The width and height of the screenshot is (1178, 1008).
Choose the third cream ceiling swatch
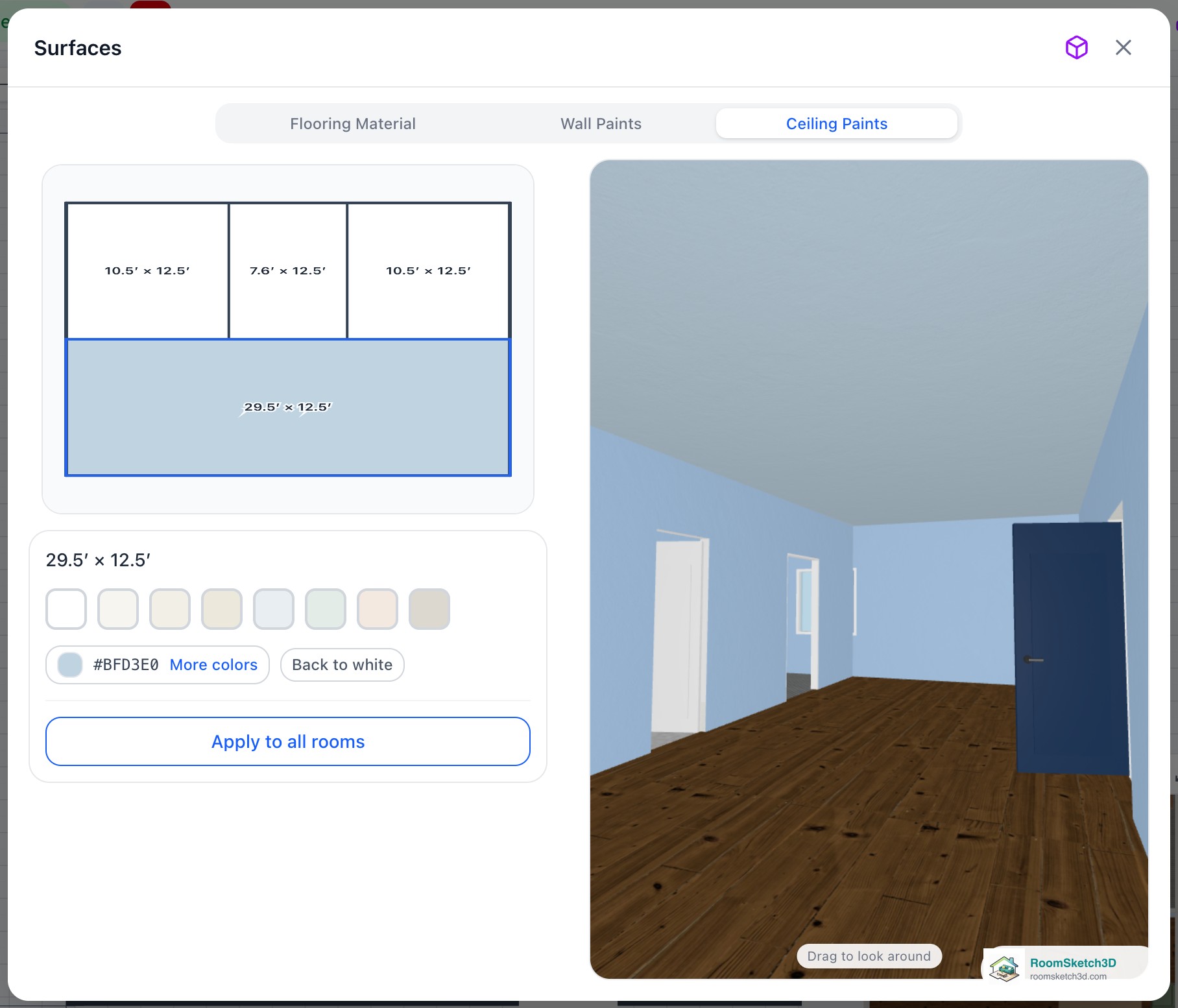[x=170, y=609]
